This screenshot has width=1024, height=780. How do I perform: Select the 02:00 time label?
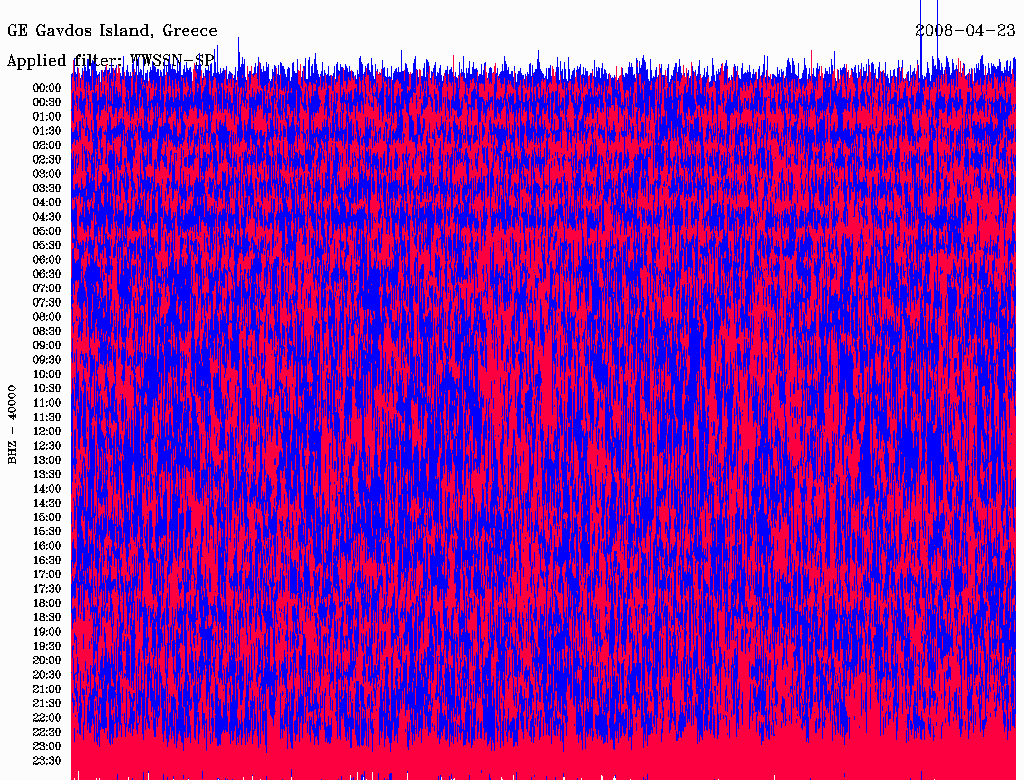coord(47,146)
